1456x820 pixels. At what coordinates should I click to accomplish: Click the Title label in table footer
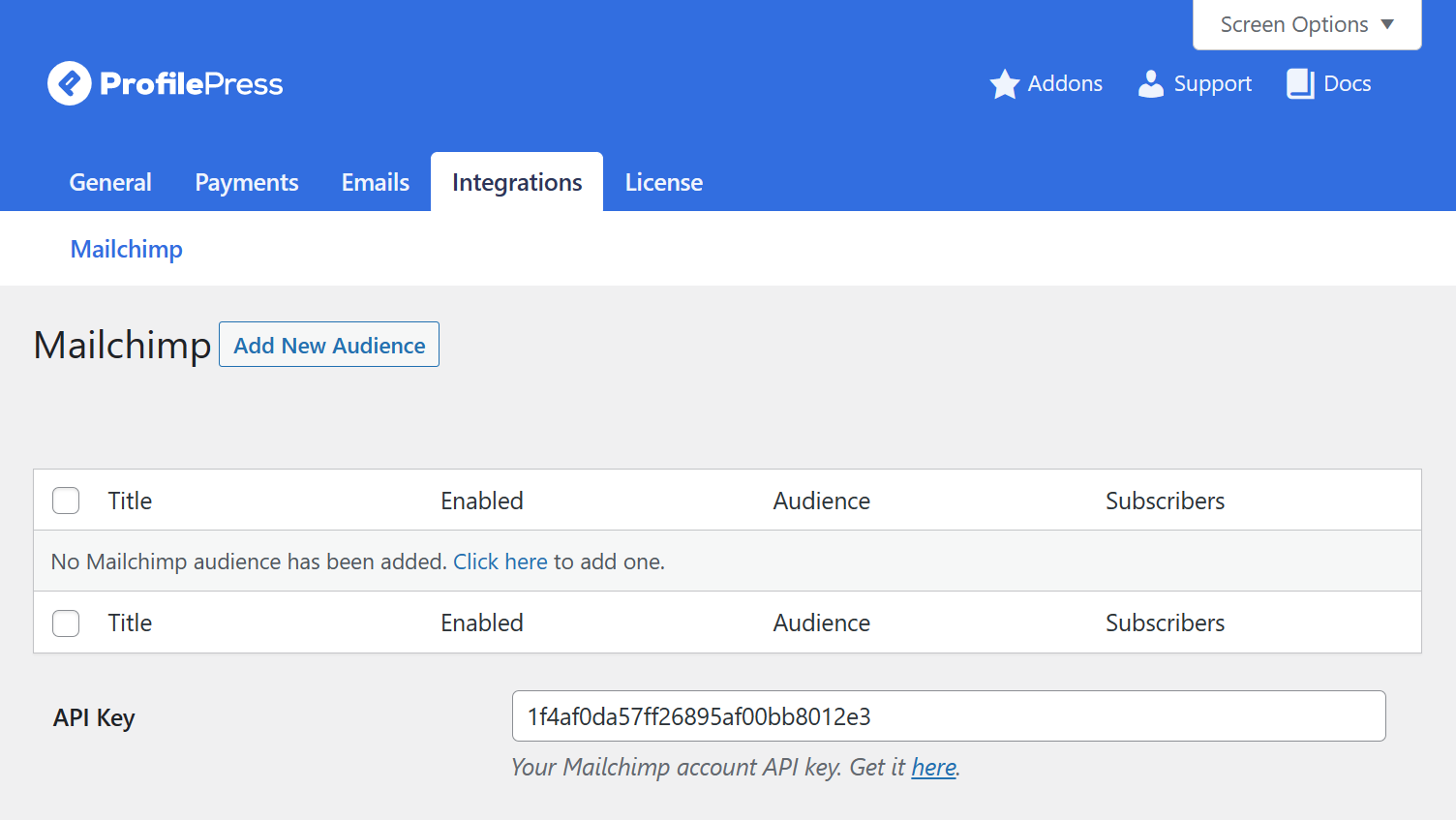(130, 623)
